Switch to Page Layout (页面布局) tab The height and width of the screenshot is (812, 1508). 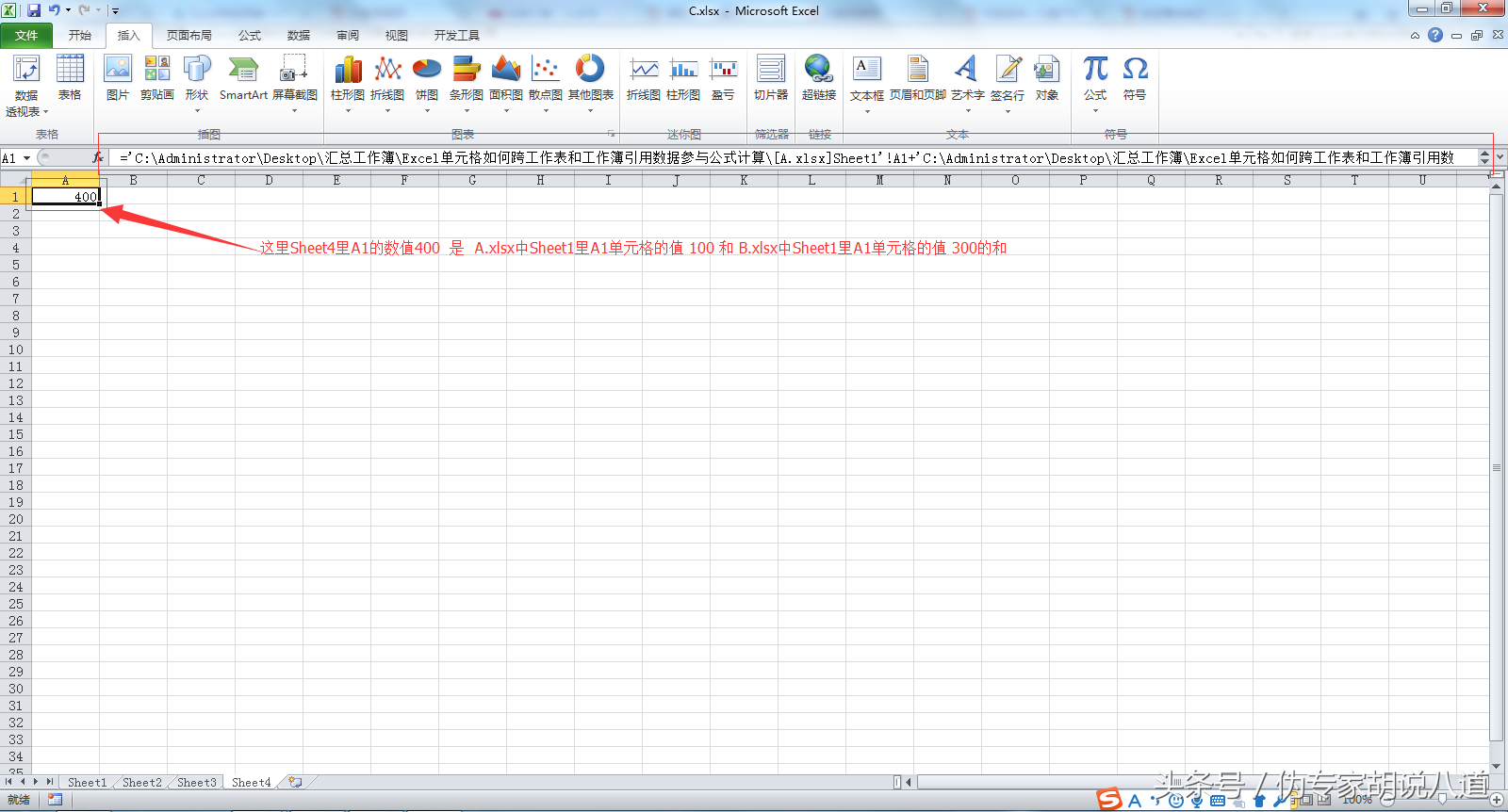[x=189, y=36]
